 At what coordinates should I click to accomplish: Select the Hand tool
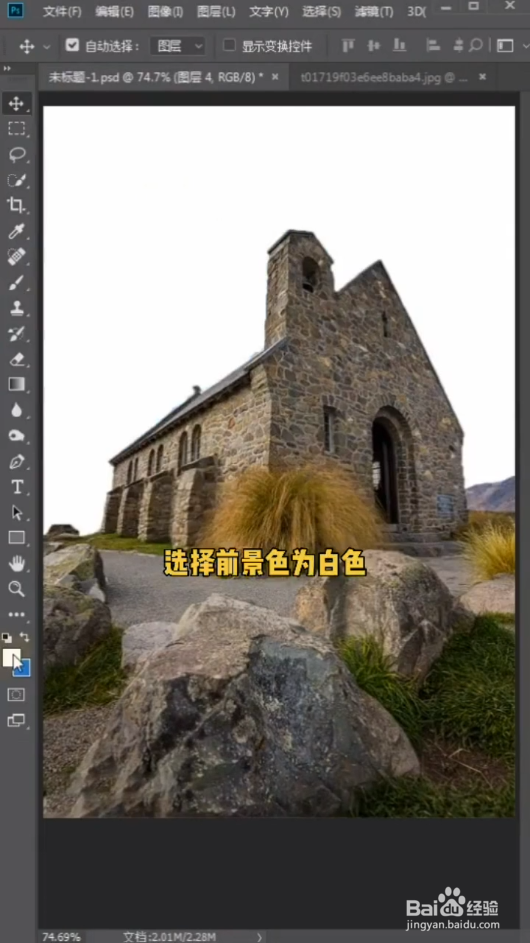click(16, 564)
